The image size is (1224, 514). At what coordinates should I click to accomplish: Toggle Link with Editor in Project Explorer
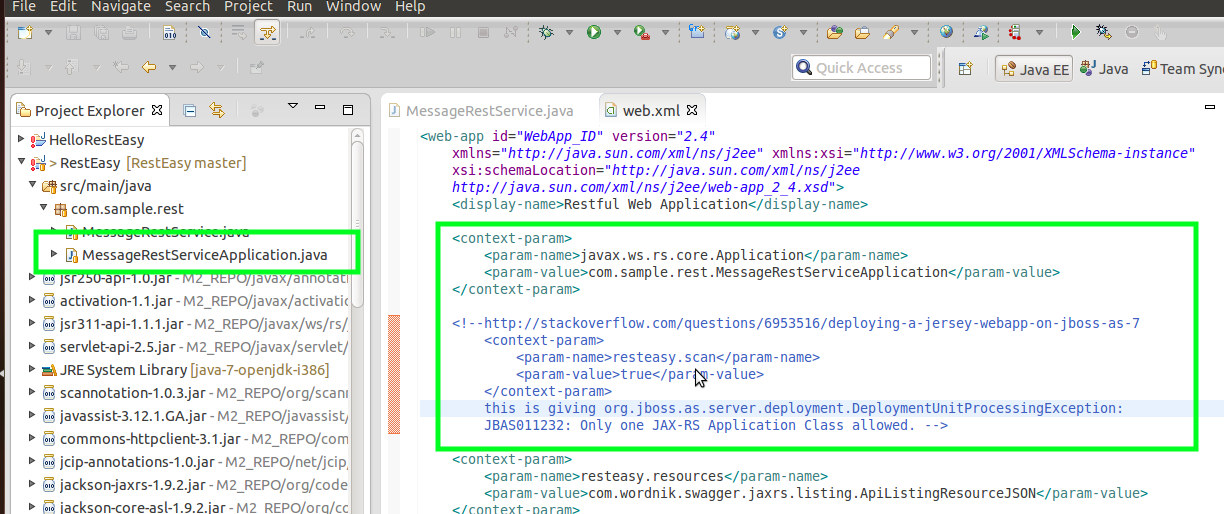pyautogui.click(x=217, y=110)
